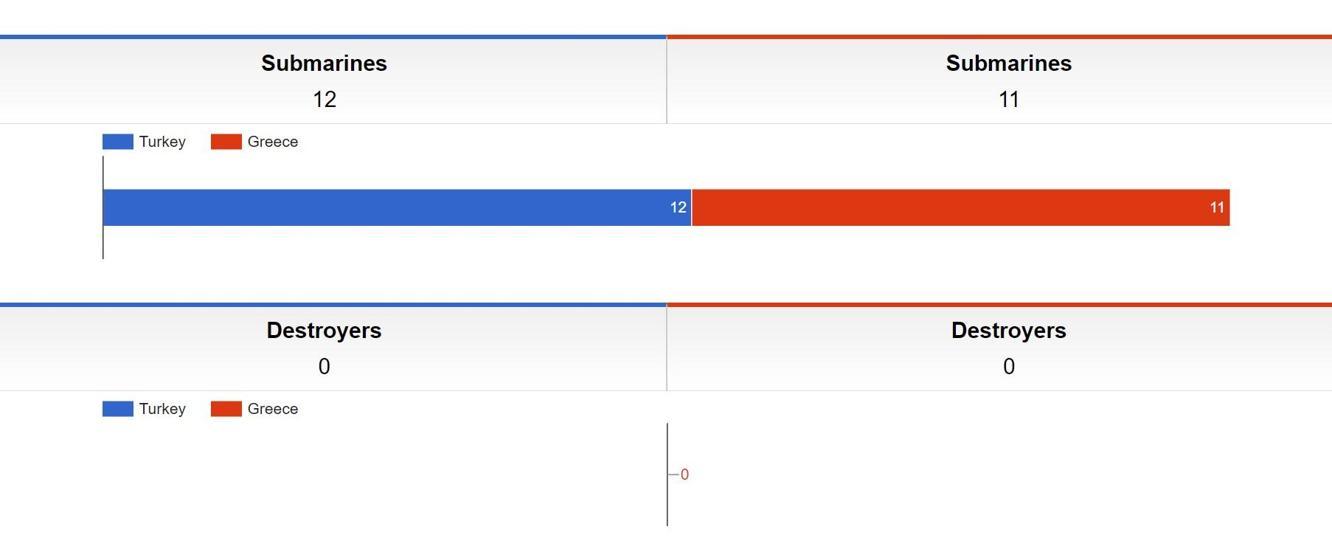
Task: Click the right Destroyers heading for Greece
Action: [x=1009, y=331]
